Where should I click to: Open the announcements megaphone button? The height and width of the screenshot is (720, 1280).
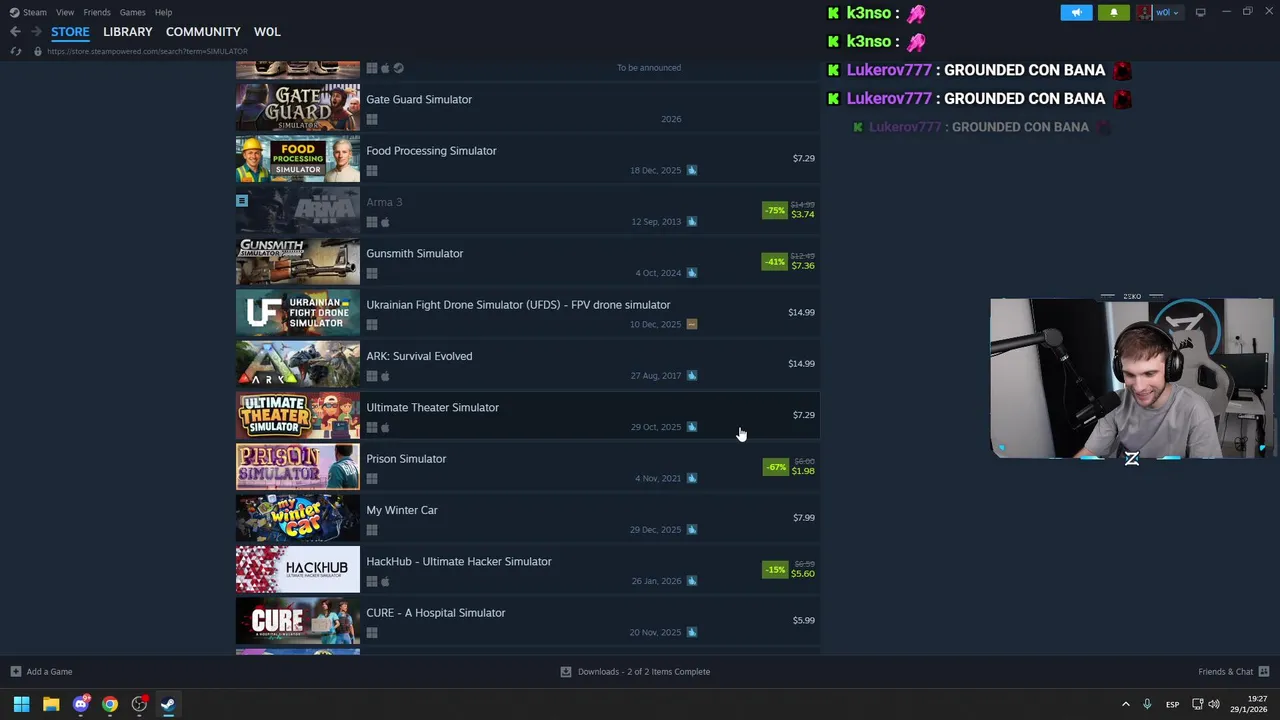click(x=1076, y=12)
